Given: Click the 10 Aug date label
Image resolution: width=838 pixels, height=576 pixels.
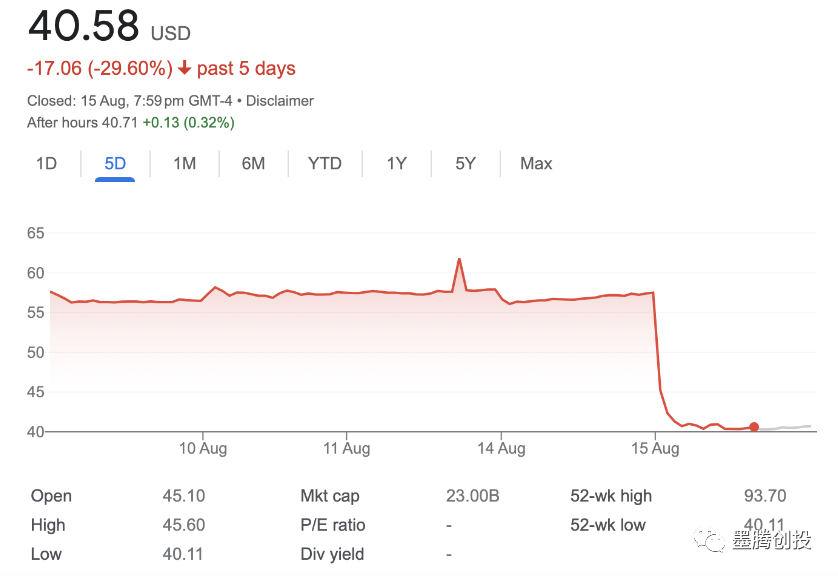Looking at the screenshot, I should click(x=203, y=449).
